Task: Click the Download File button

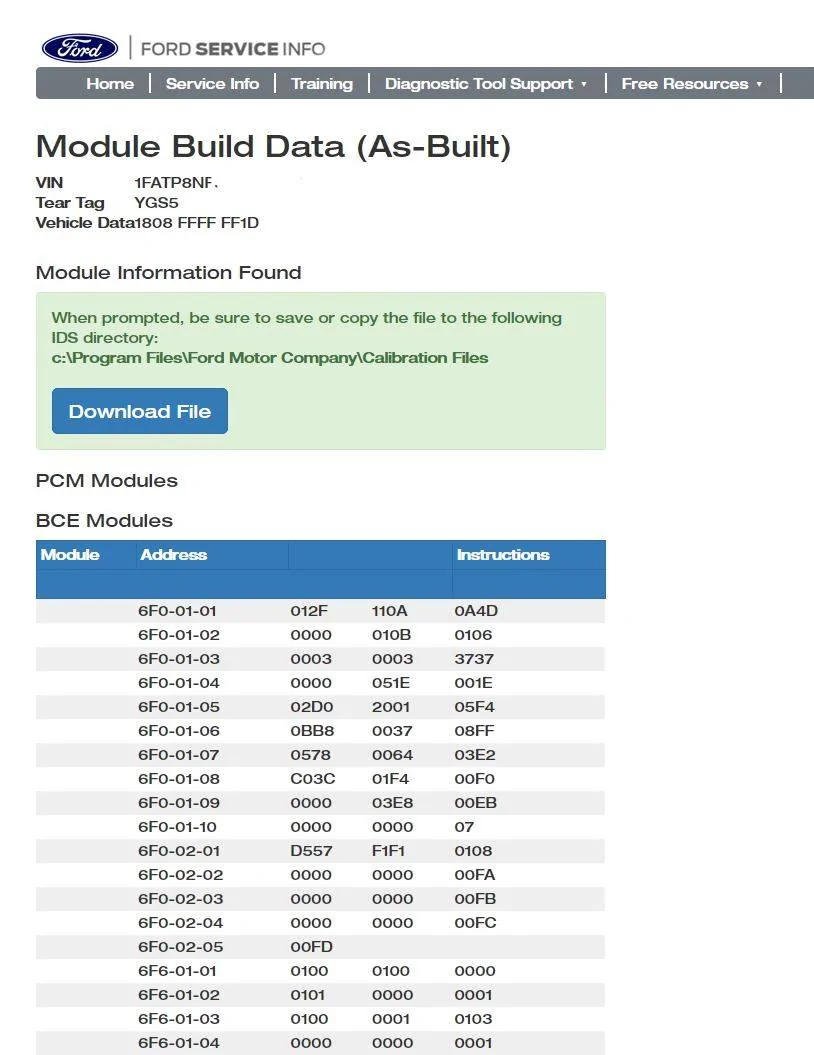Action: 140,411
